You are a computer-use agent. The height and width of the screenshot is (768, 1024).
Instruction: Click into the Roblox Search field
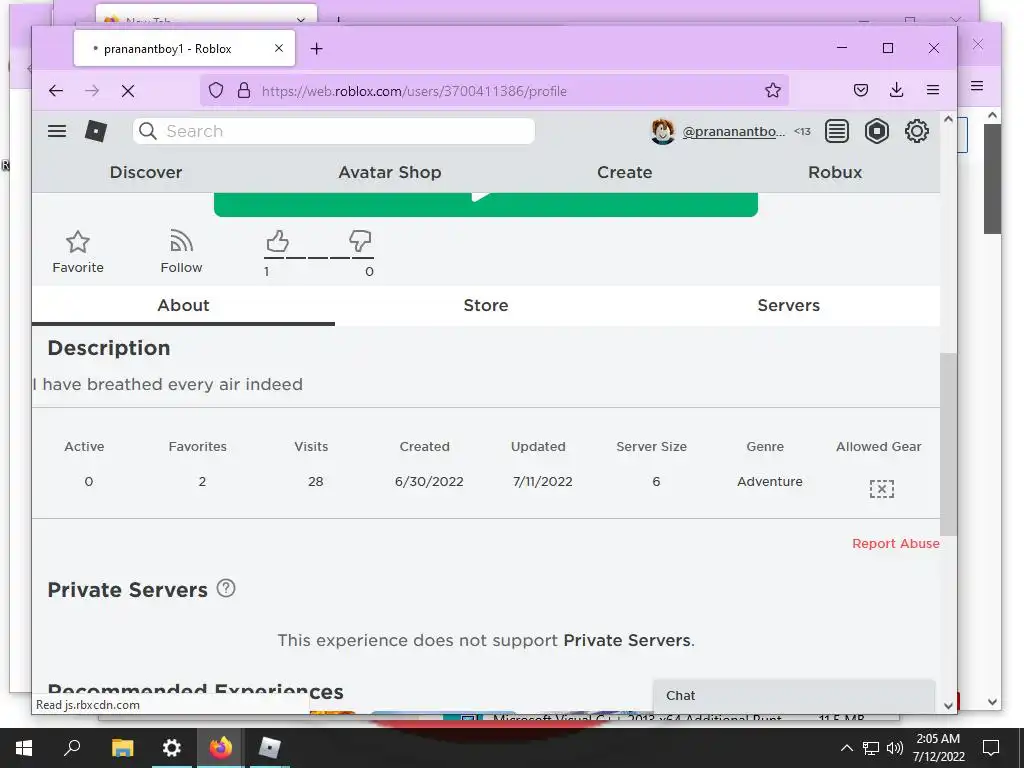point(334,131)
